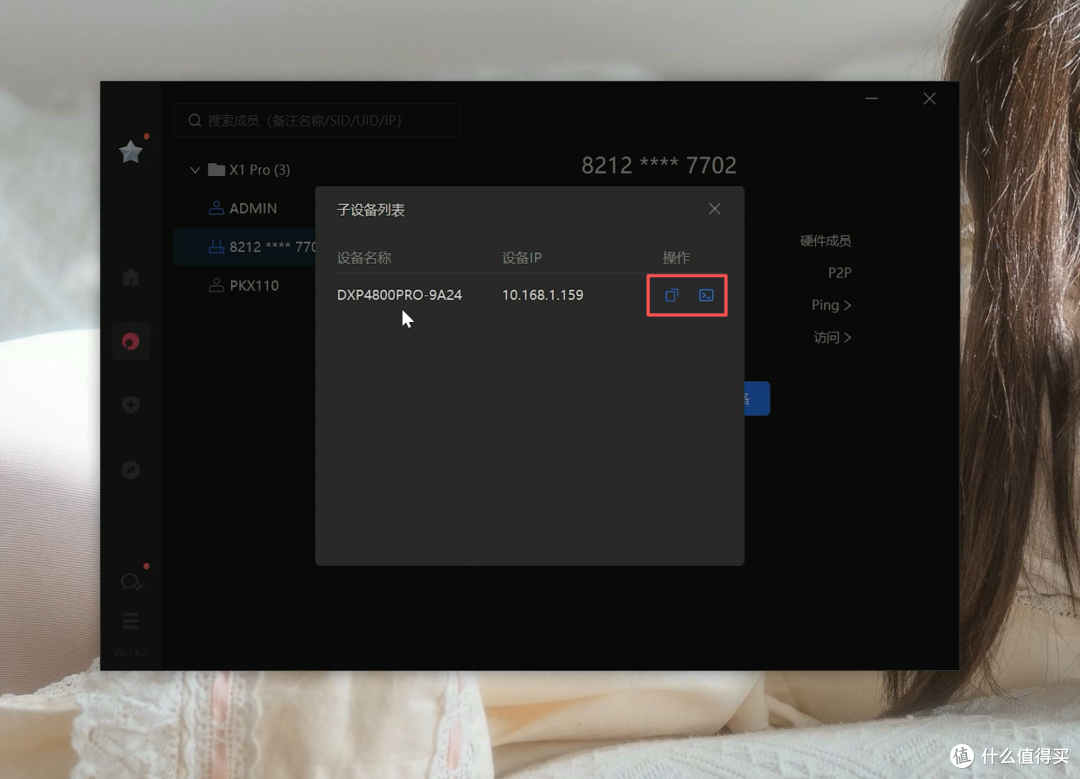Click the 硬件成员 label
This screenshot has height=779, width=1080.
coord(825,240)
